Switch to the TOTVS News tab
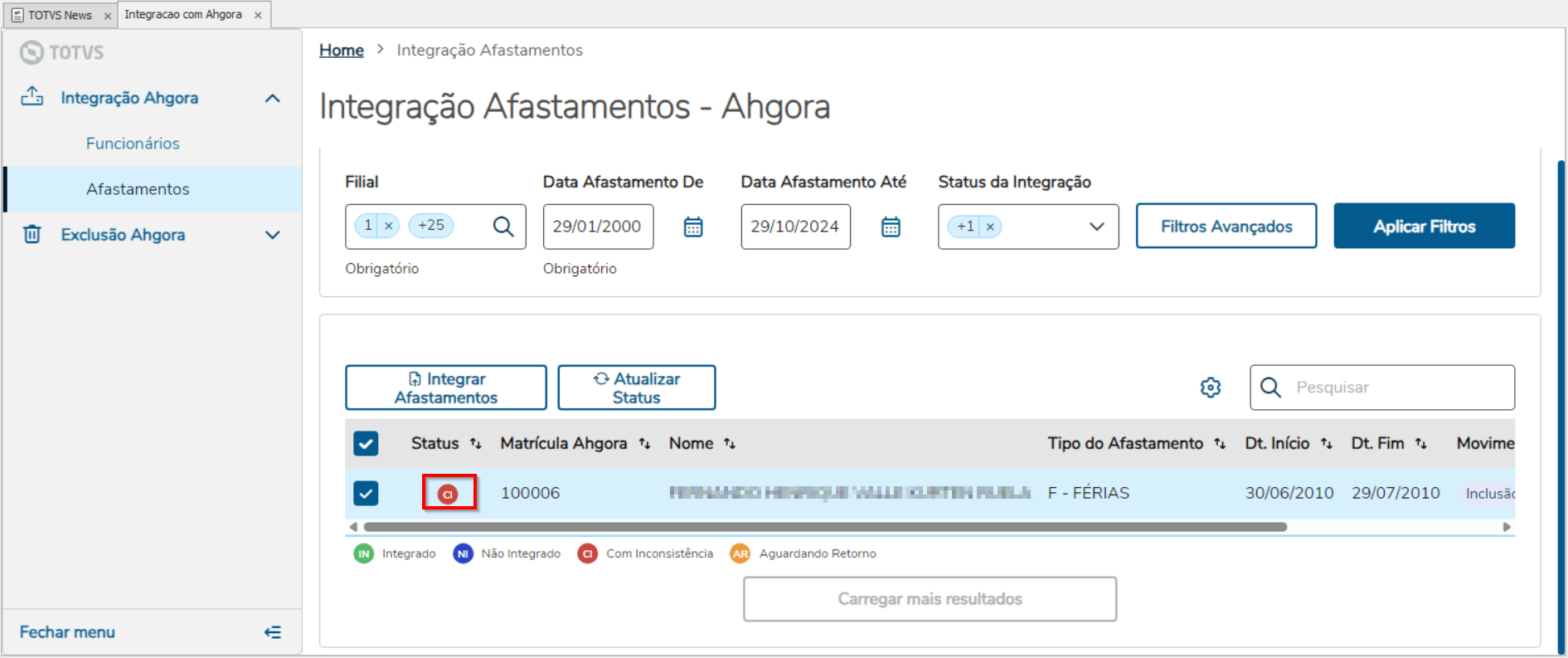Viewport: 1568px width, 658px height. [60, 15]
